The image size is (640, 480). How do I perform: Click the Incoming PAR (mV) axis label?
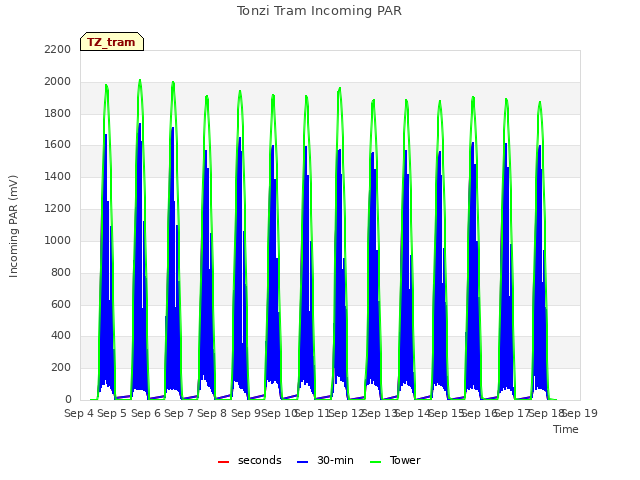(x=13, y=227)
